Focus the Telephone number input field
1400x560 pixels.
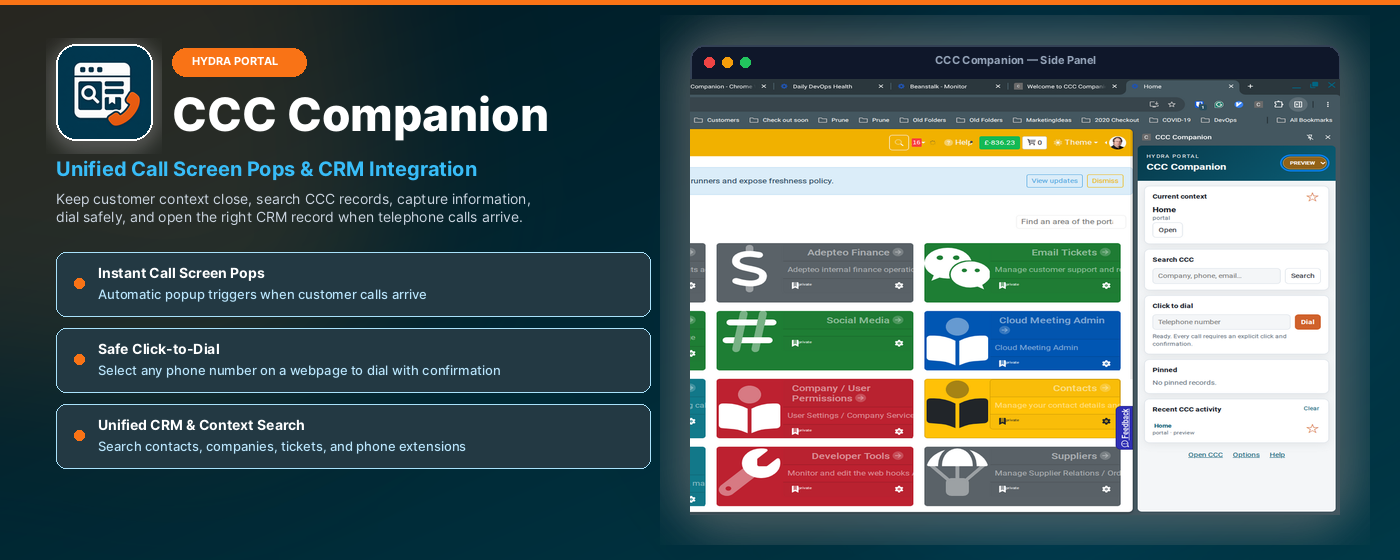(x=1221, y=322)
